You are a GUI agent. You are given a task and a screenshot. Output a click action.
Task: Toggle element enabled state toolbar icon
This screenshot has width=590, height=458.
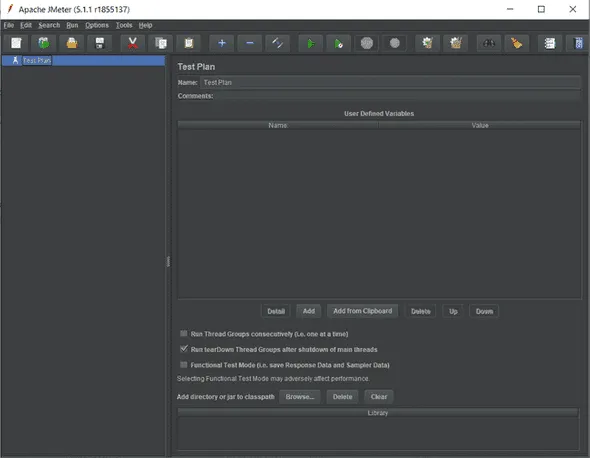pyautogui.click(x=278, y=43)
